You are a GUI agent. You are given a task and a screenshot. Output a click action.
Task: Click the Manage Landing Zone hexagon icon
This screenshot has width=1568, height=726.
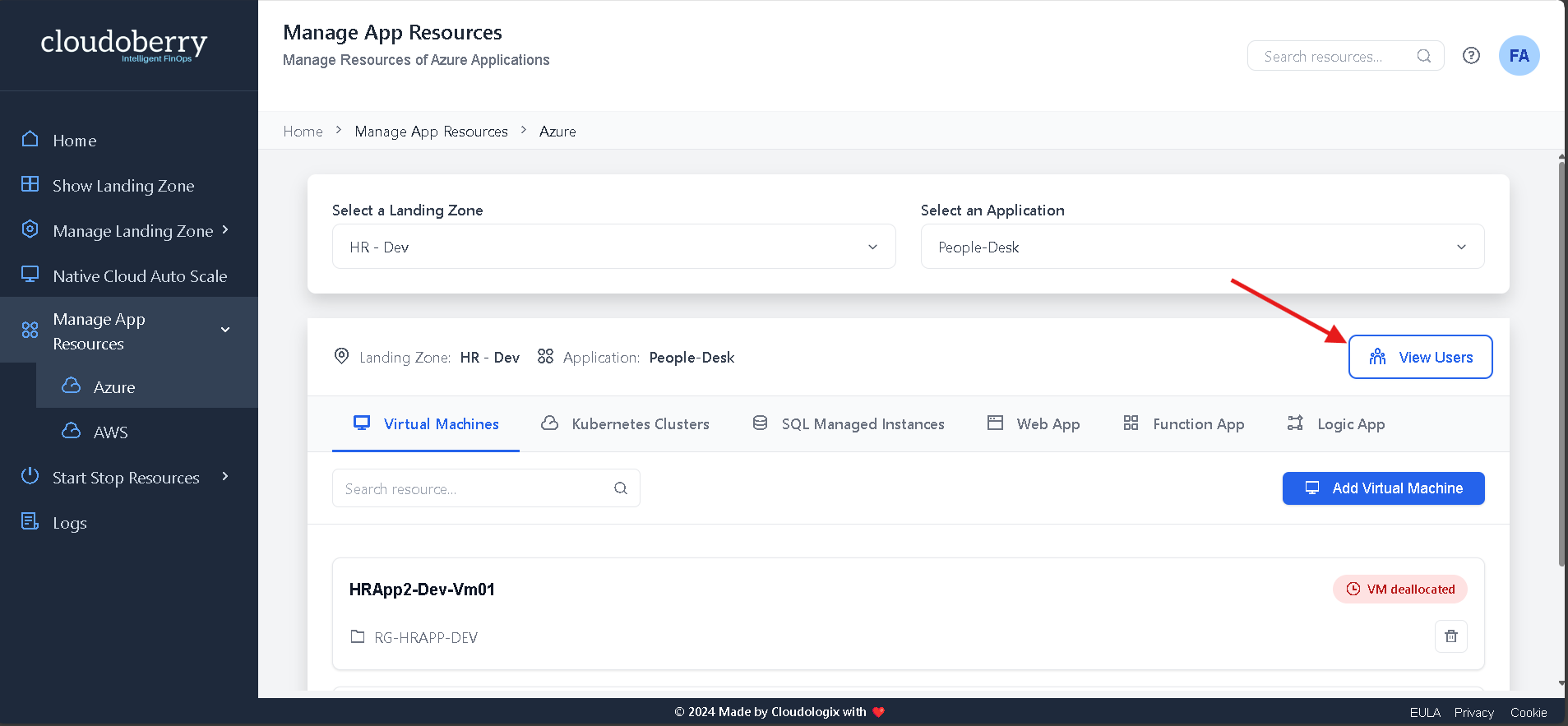(x=30, y=229)
